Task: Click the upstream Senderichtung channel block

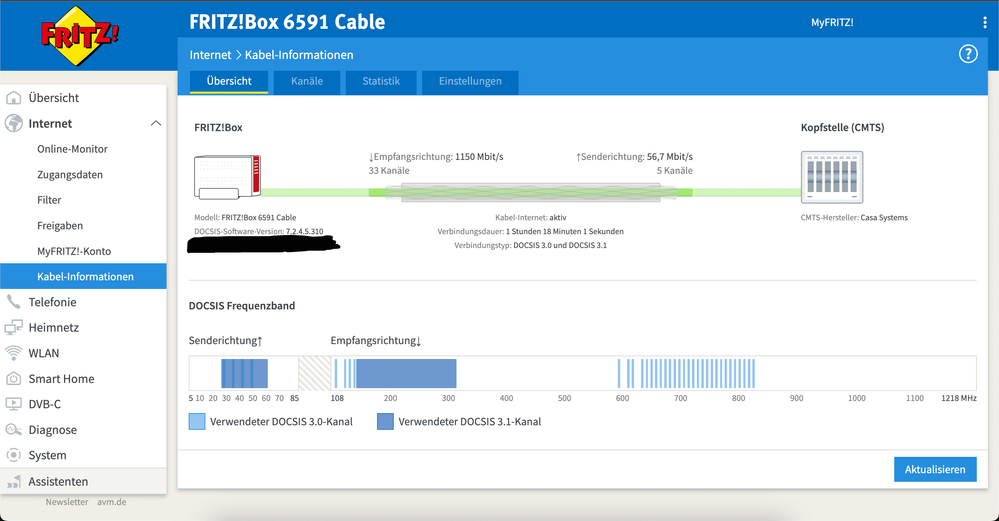Action: click(x=244, y=373)
